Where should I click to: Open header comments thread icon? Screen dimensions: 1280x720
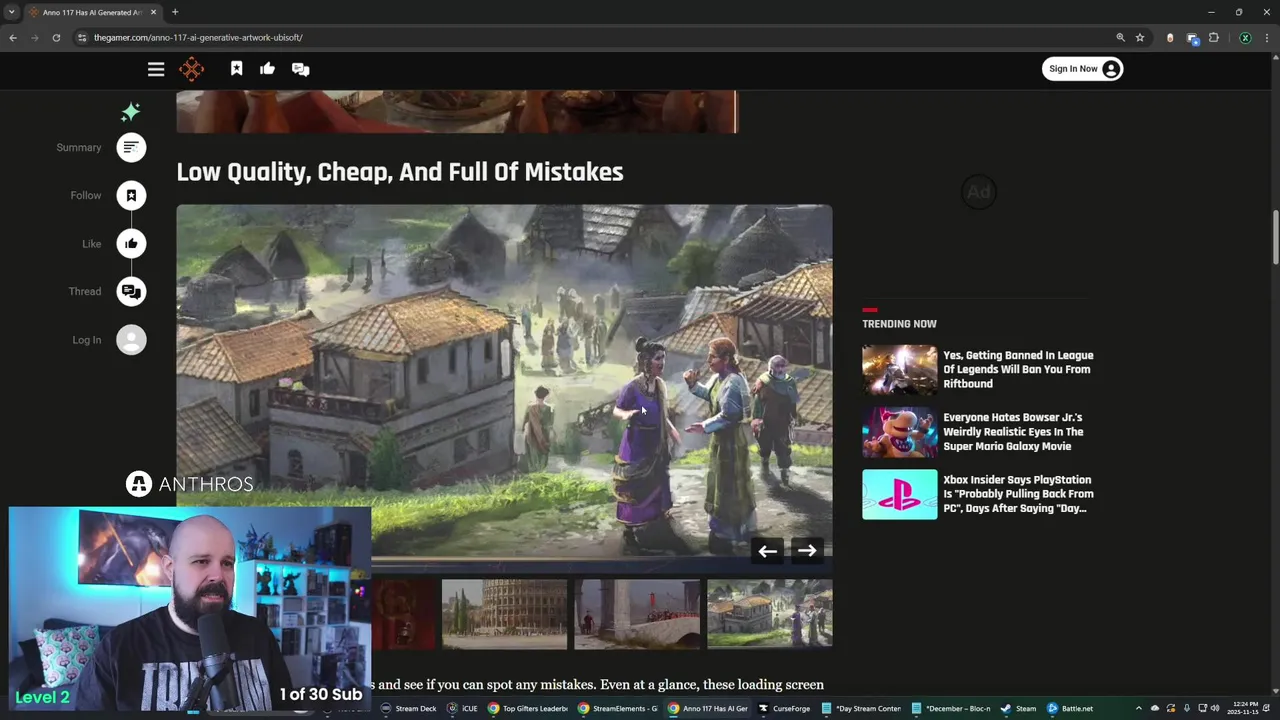point(300,69)
